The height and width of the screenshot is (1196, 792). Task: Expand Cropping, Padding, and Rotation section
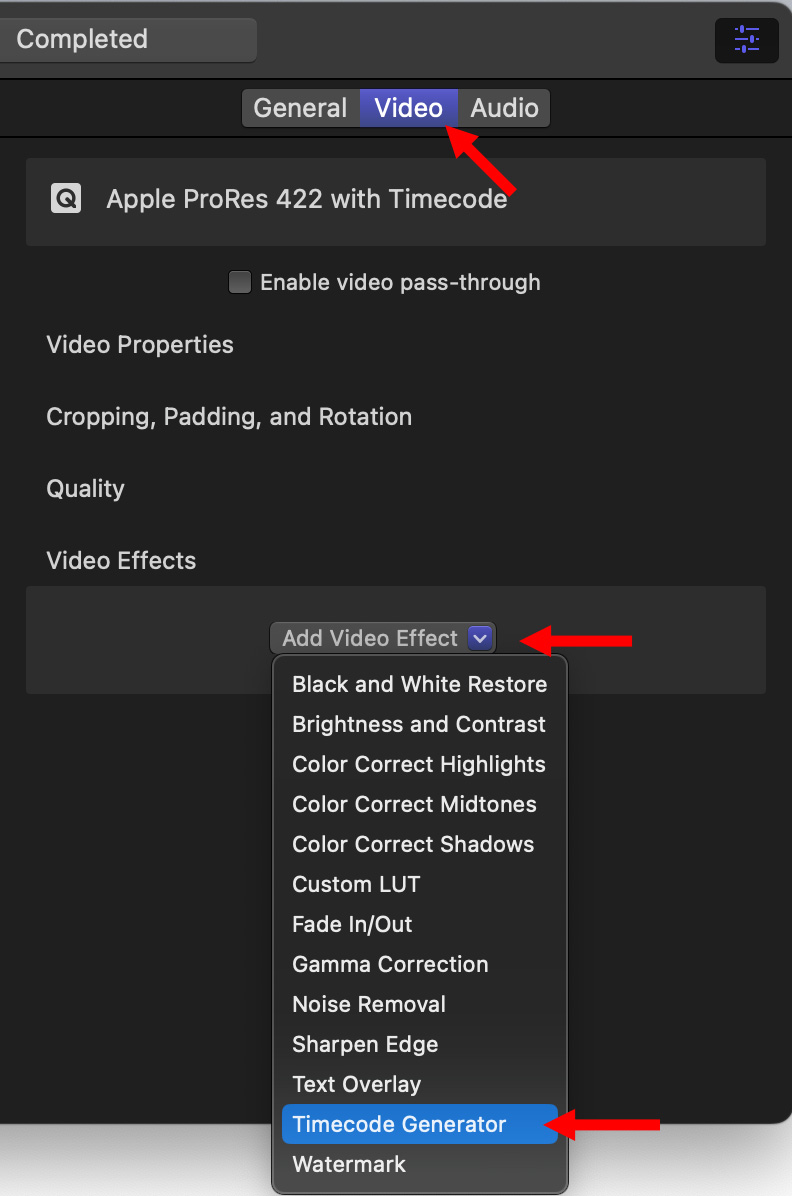click(229, 417)
